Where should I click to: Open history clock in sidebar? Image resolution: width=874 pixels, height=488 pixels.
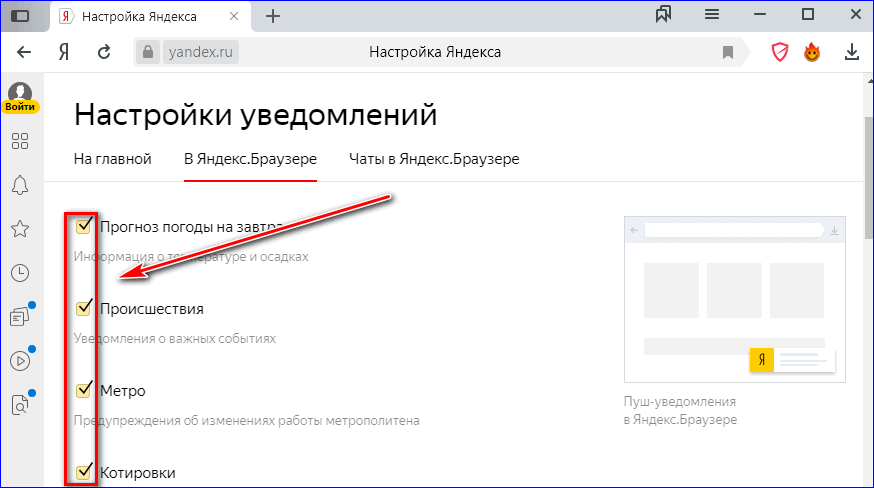(x=20, y=273)
